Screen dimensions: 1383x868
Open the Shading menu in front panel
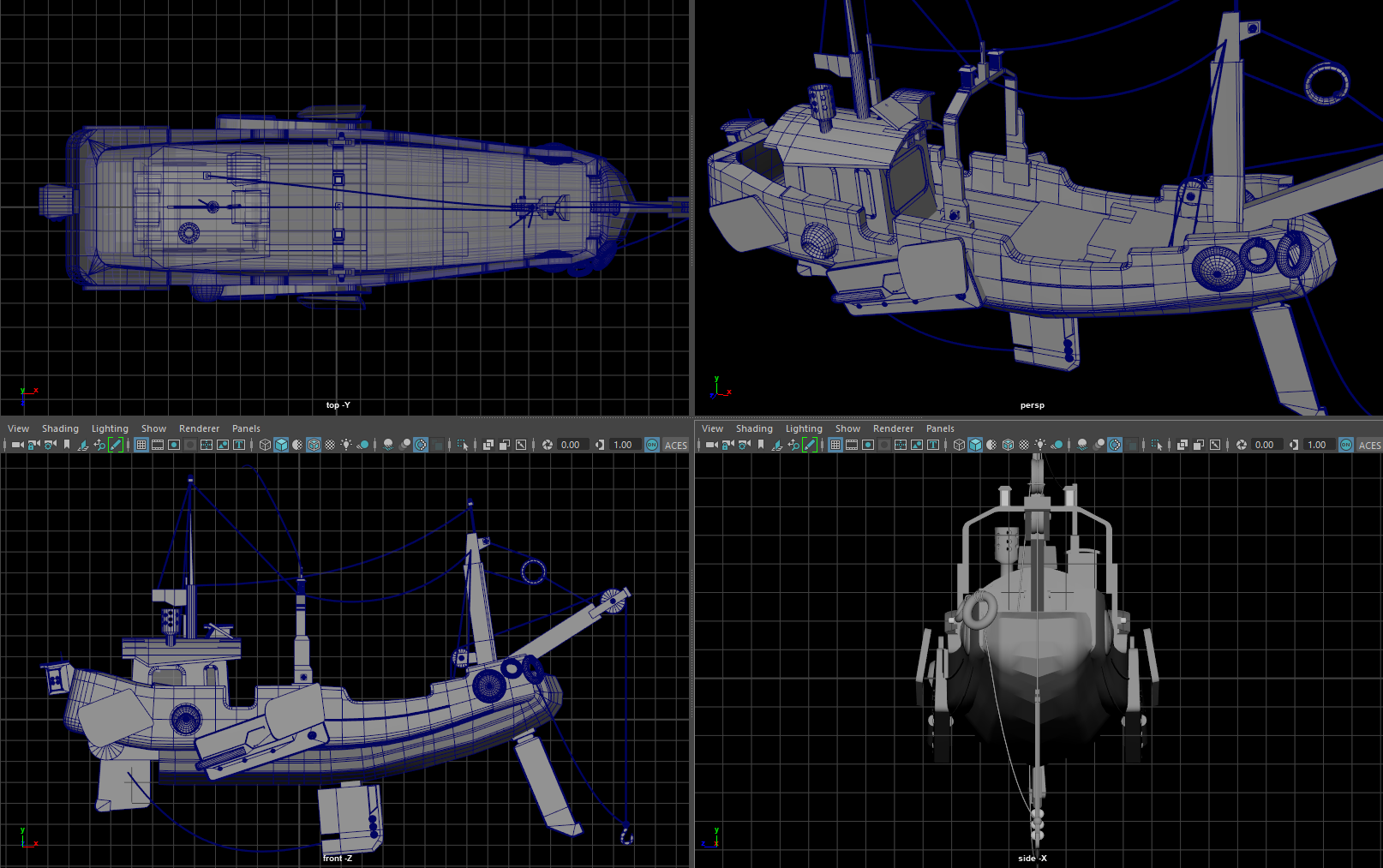(60, 428)
